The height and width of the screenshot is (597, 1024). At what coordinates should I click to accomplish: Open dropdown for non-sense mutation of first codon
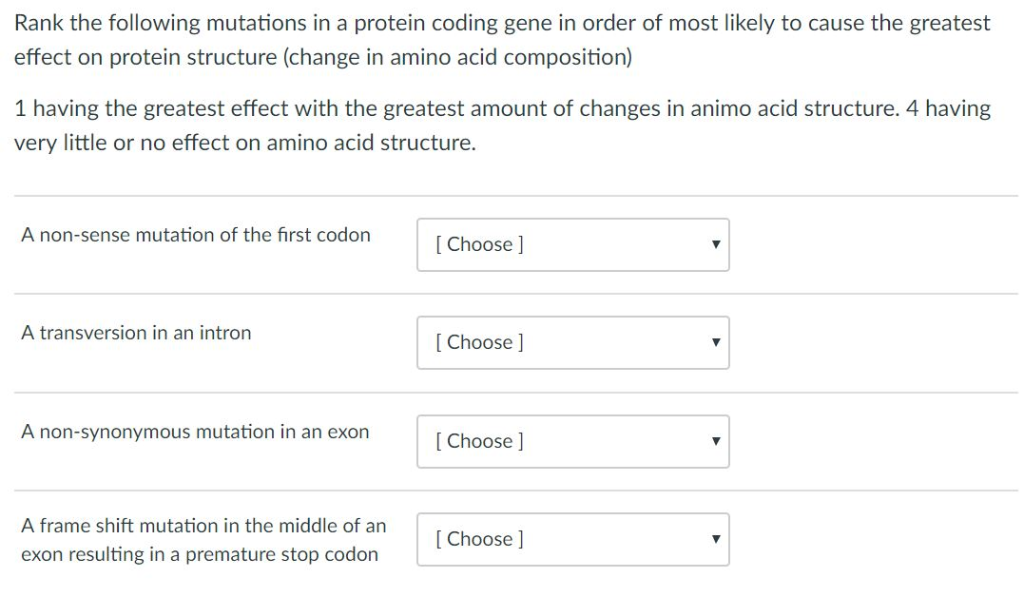572,244
